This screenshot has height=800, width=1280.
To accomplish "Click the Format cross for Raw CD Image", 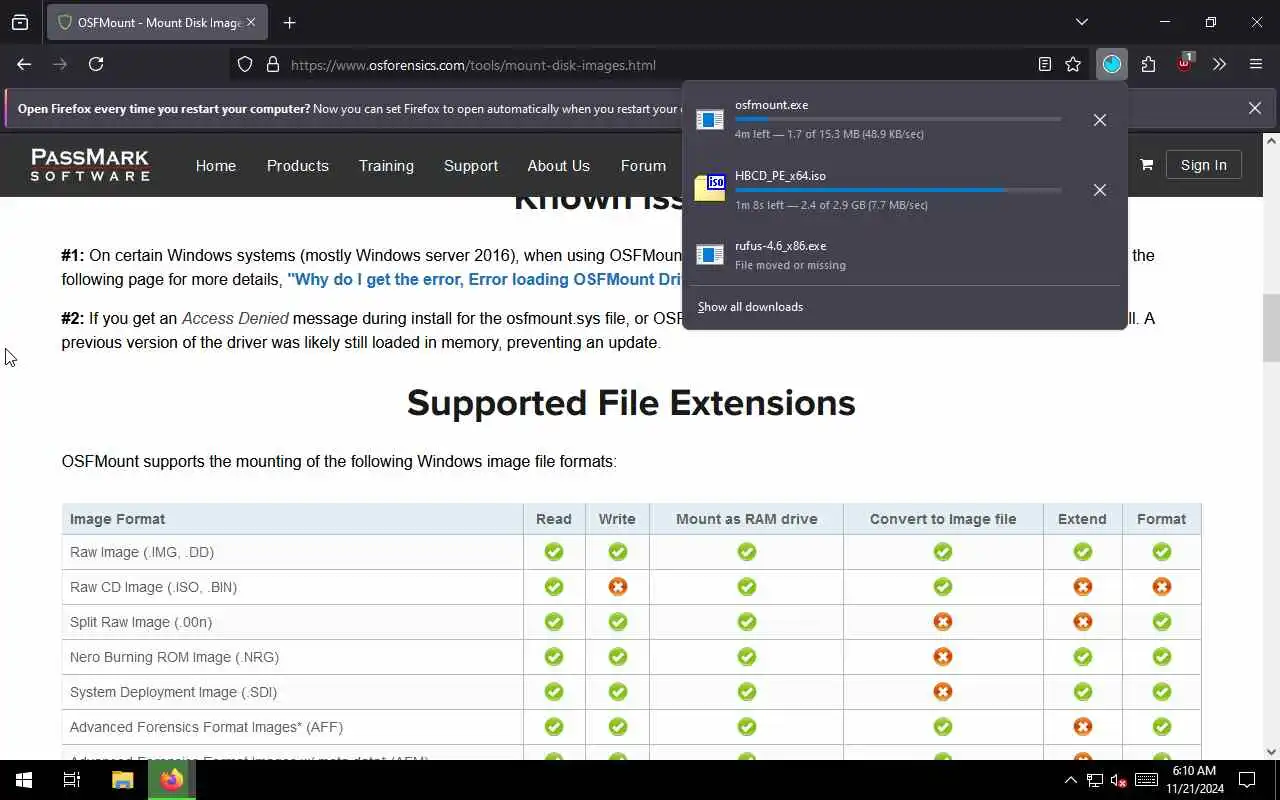I will click(1161, 587).
